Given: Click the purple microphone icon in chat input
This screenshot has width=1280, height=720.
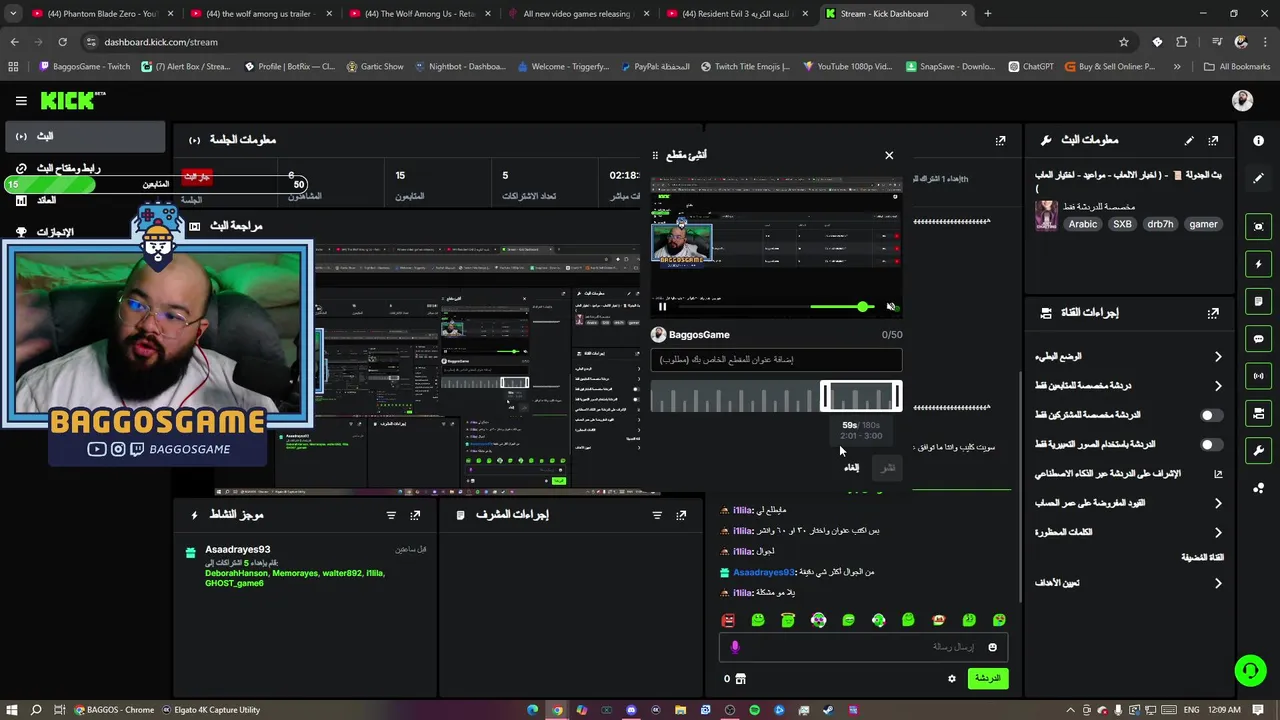Looking at the screenshot, I should pos(735,647).
